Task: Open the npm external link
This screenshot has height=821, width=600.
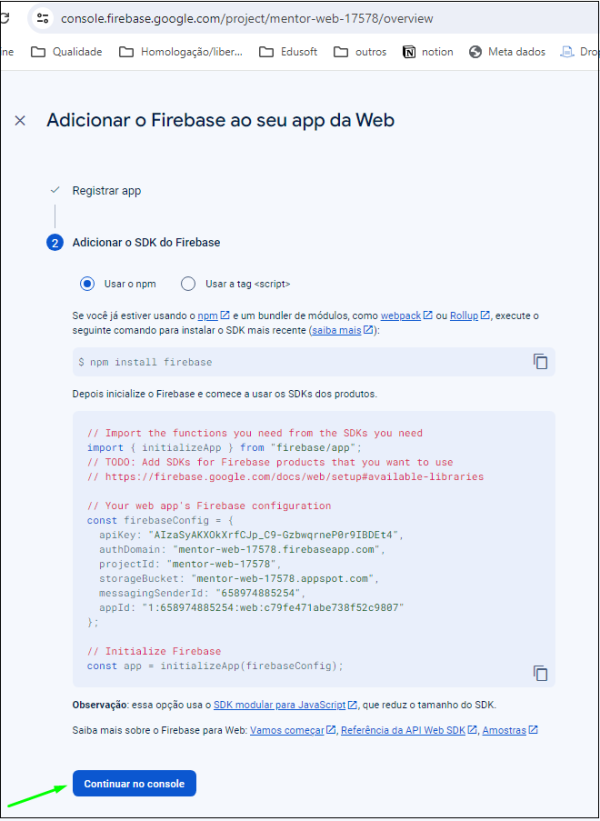Action: point(214,316)
